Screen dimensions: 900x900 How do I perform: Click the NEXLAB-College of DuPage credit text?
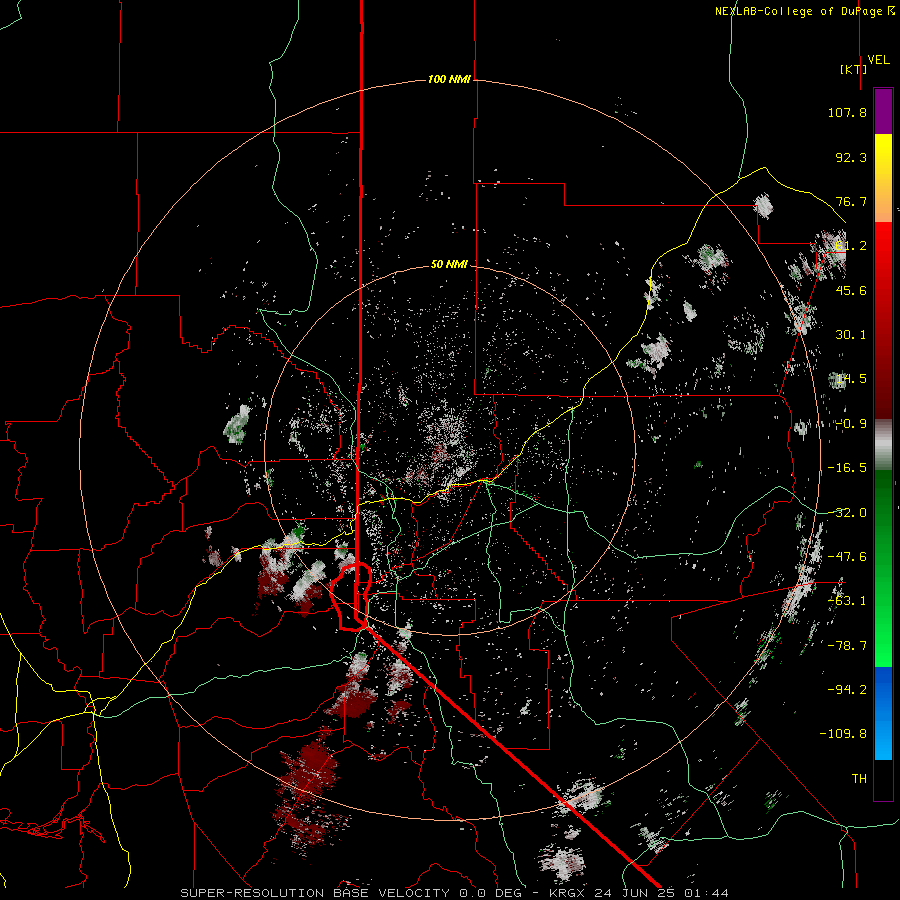tap(805, 11)
